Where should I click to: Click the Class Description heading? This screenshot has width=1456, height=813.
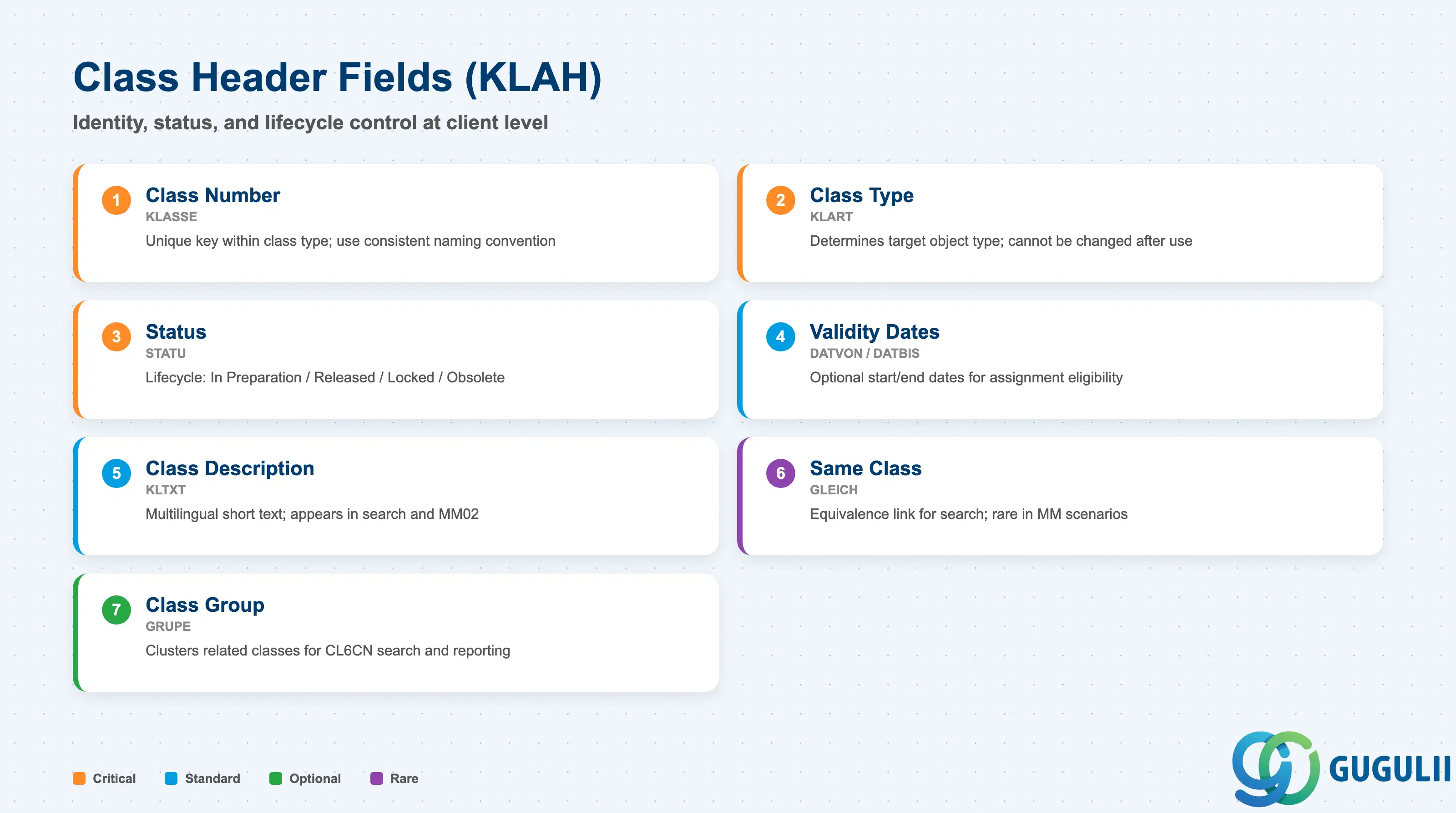click(229, 469)
